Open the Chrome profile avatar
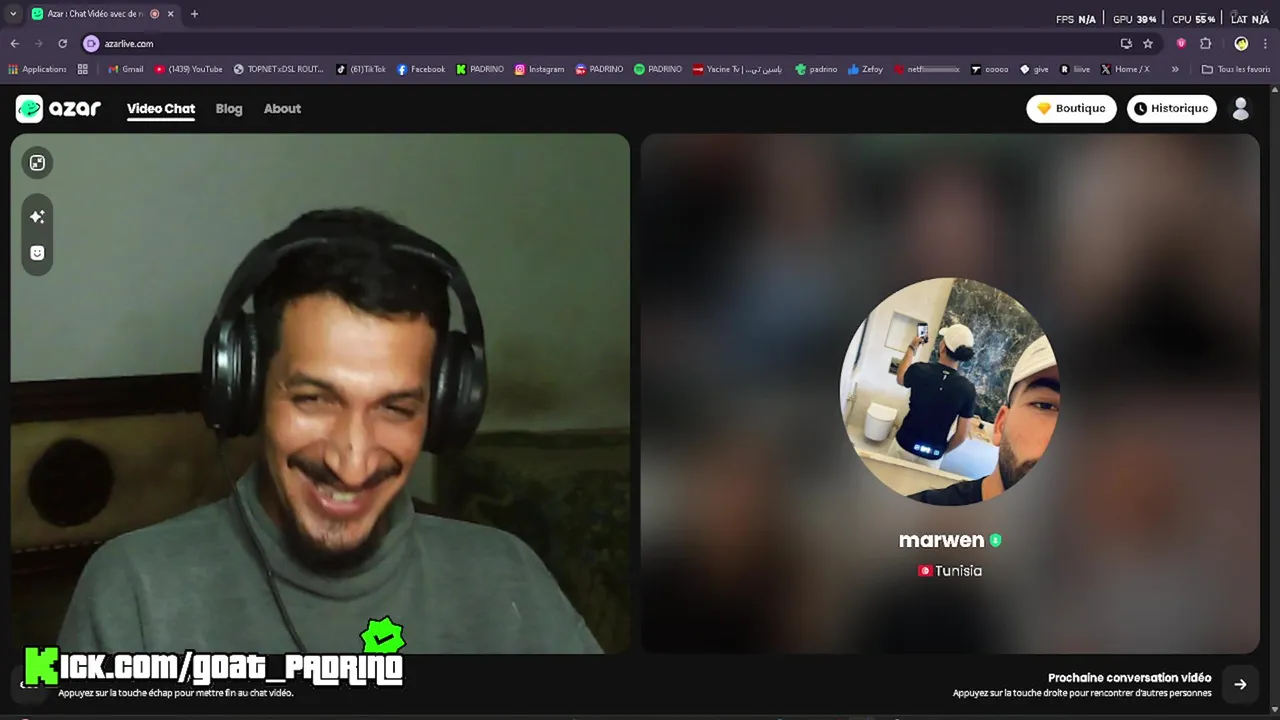This screenshot has height=720, width=1280. (x=1241, y=43)
